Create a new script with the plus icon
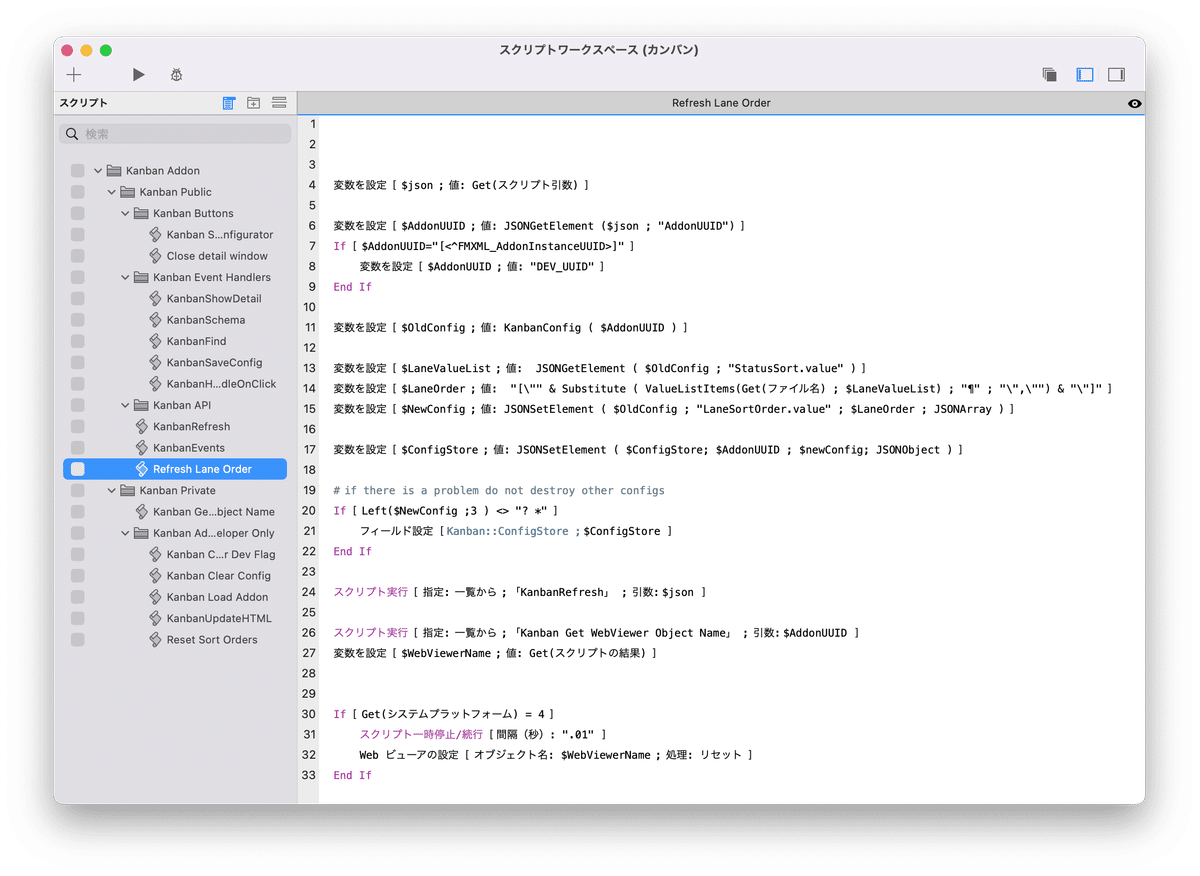This screenshot has height=876, width=1200. coord(74,74)
